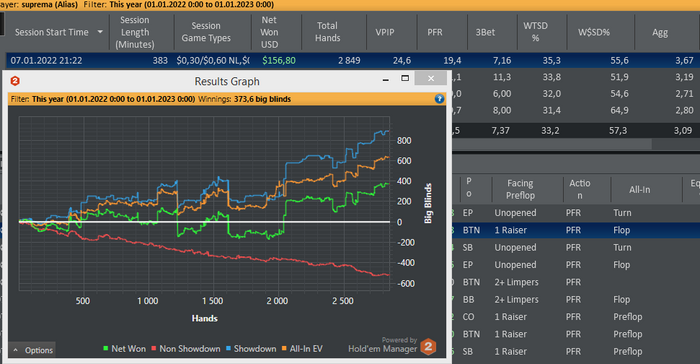Select the EP Unopened Turn hand row
The image size is (700, 364).
point(576,213)
